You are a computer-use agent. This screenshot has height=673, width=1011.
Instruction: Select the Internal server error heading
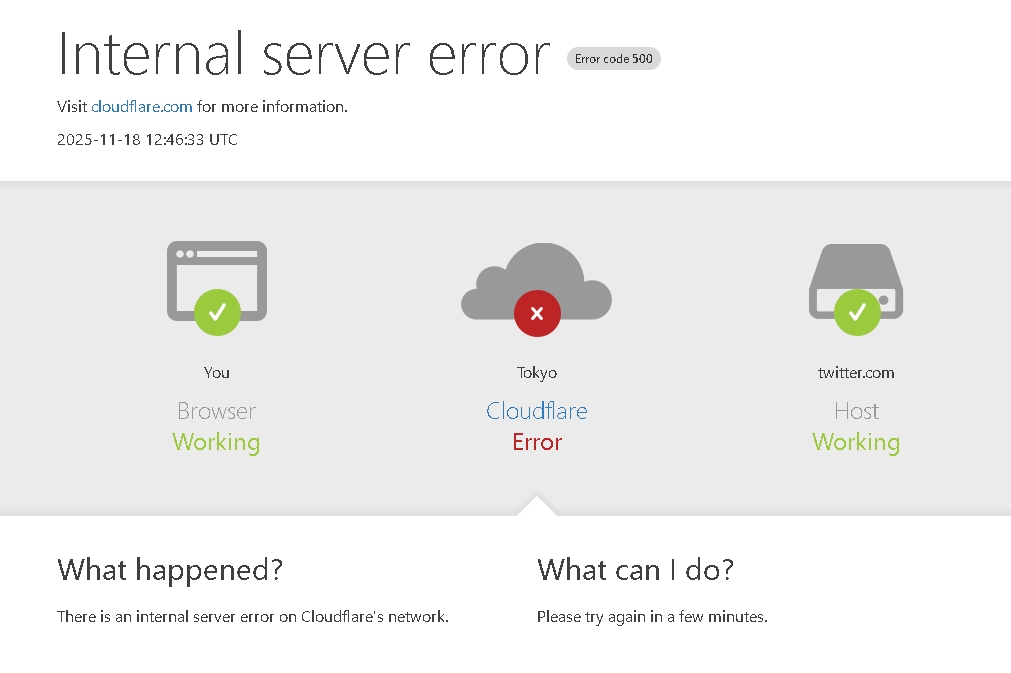304,54
